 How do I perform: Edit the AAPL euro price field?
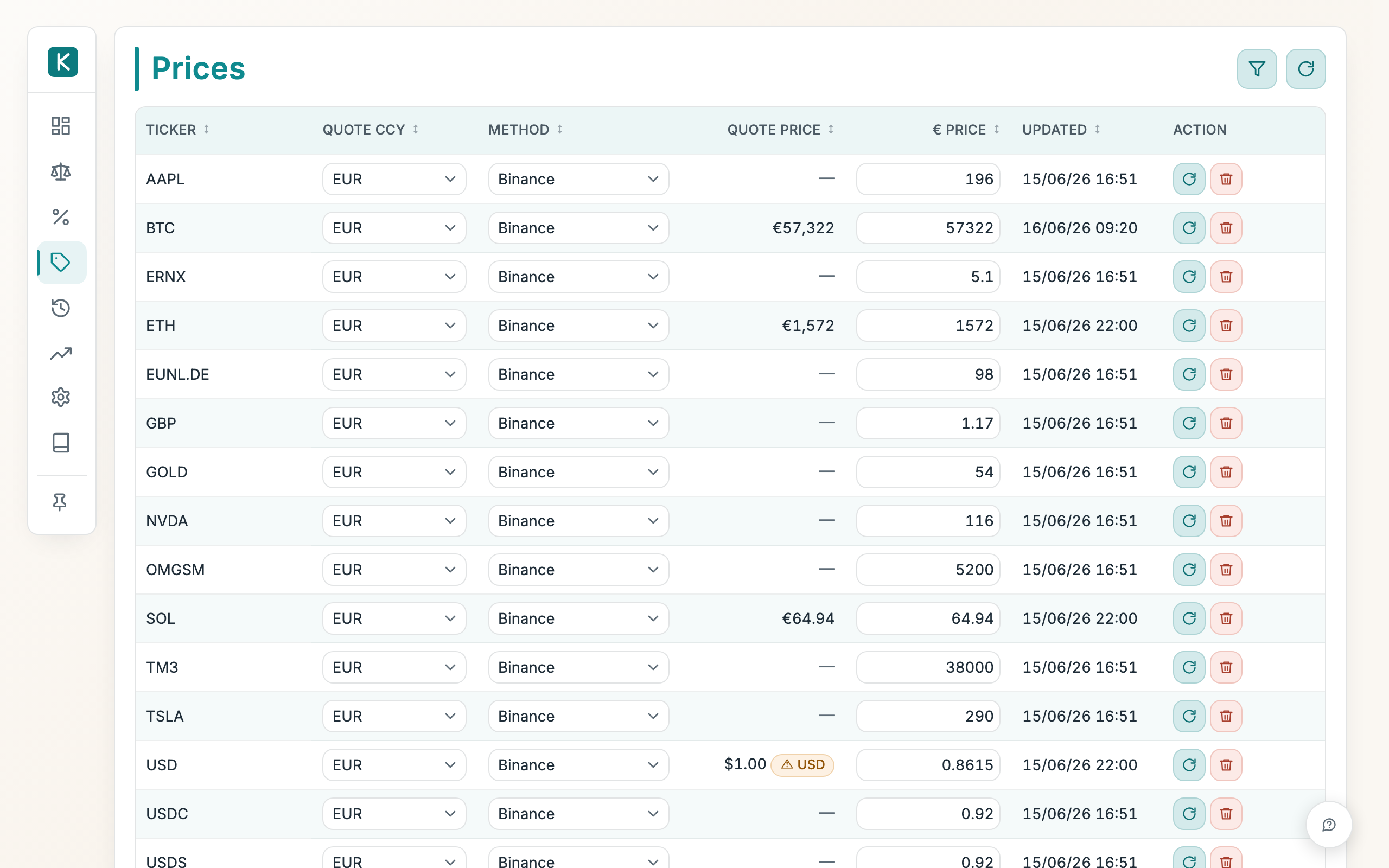click(x=928, y=179)
